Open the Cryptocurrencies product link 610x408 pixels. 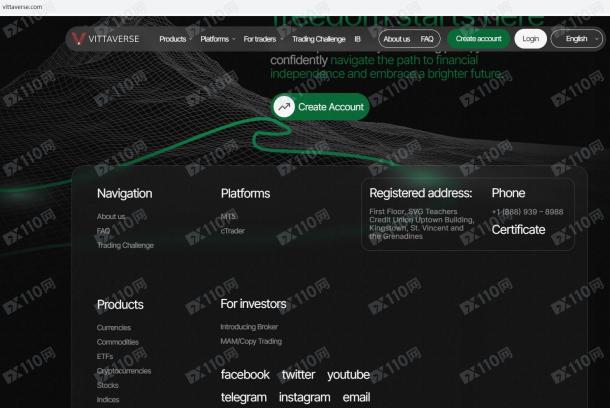click(x=124, y=371)
